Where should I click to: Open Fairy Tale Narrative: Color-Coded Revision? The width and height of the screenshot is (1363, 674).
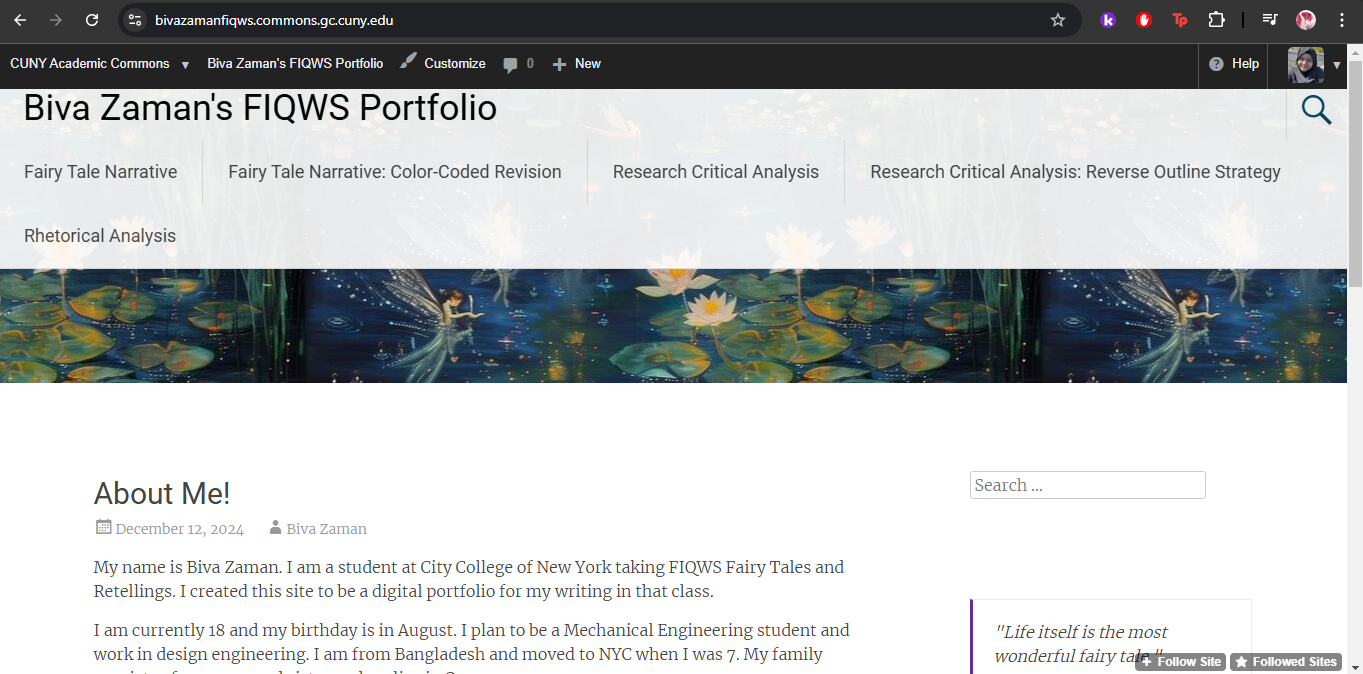[395, 172]
